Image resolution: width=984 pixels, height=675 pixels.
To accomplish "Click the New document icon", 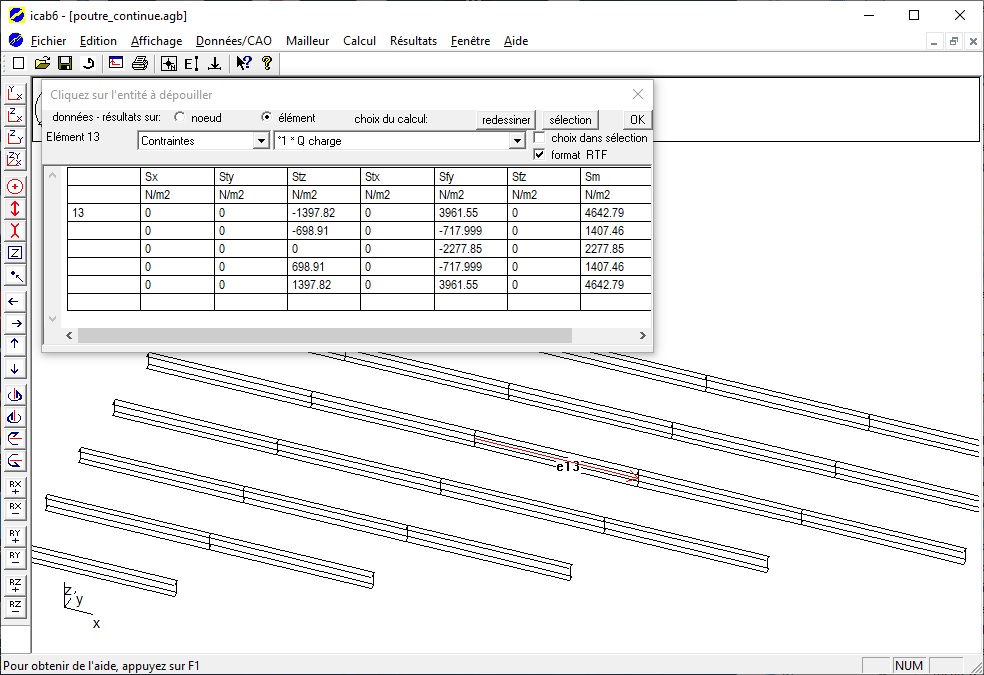I will click(x=18, y=63).
